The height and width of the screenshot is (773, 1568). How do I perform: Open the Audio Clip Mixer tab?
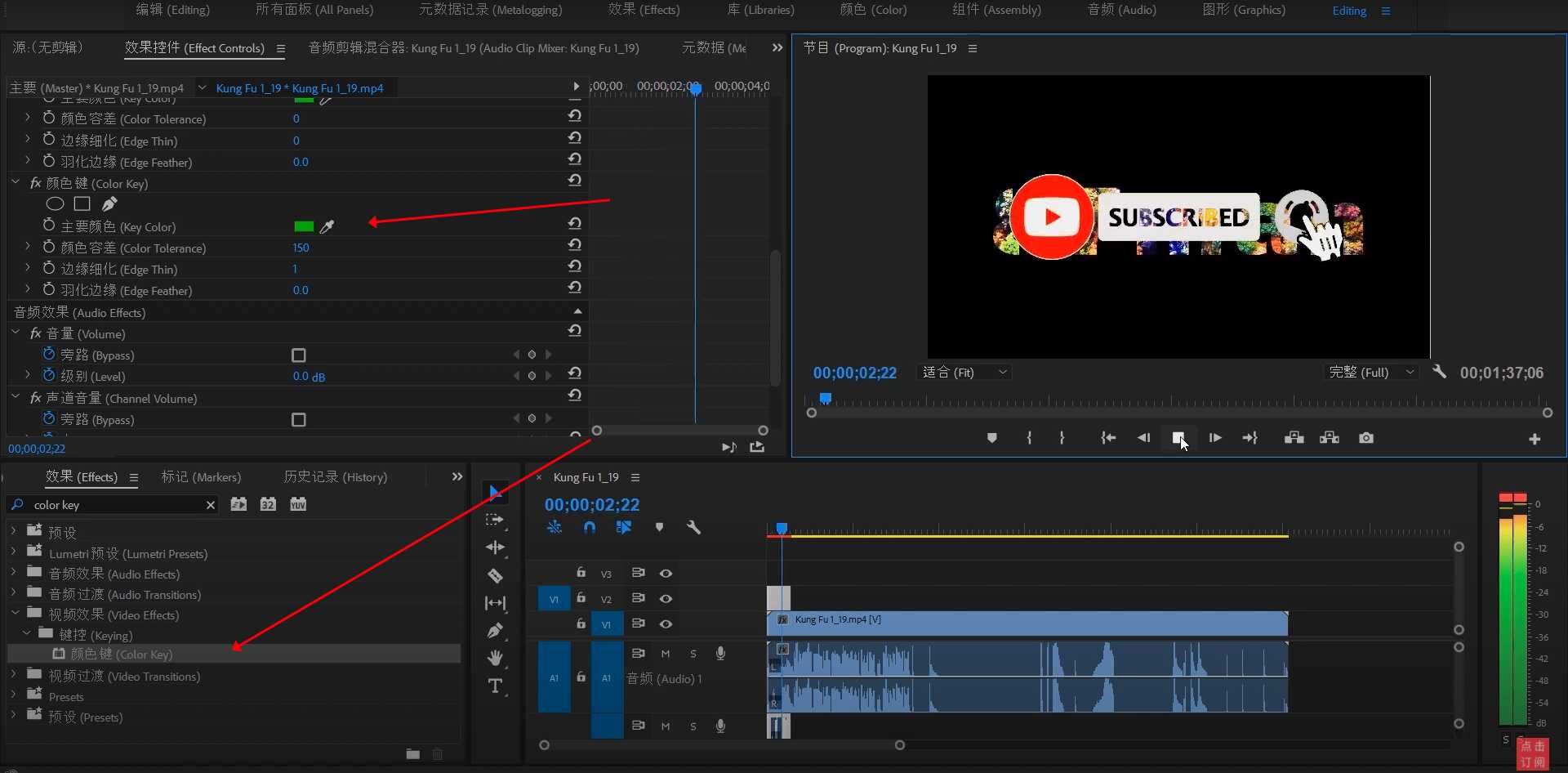(x=474, y=48)
